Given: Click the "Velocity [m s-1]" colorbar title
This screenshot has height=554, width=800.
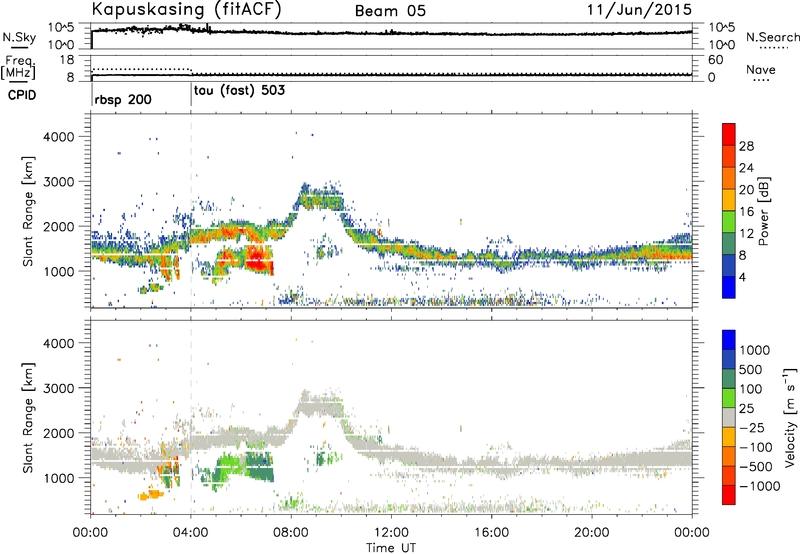Looking at the screenshot, I should click(x=790, y=417).
